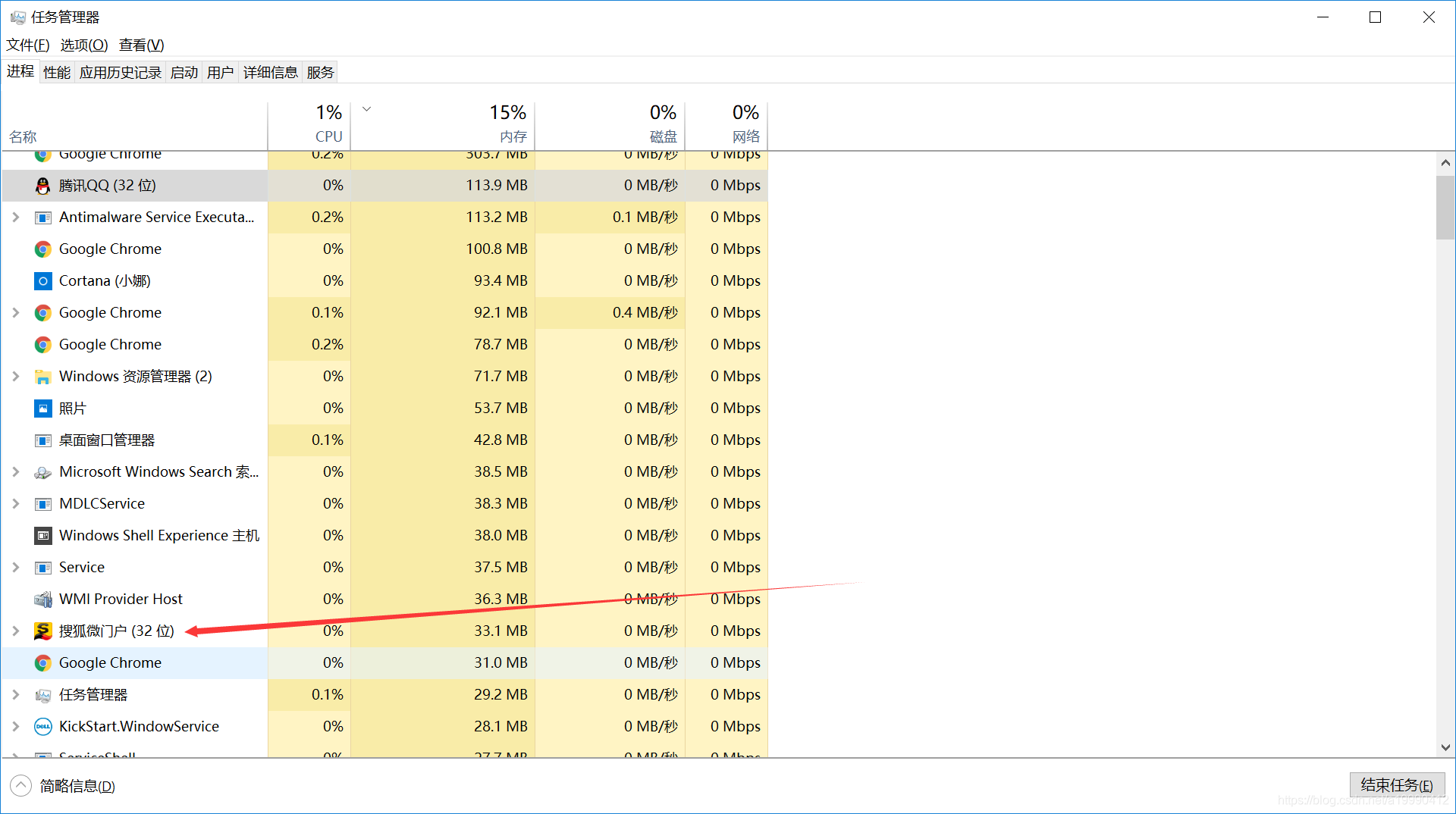Click the MDLCService process icon
Image resolution: width=1456 pixels, height=814 pixels.
(43, 504)
